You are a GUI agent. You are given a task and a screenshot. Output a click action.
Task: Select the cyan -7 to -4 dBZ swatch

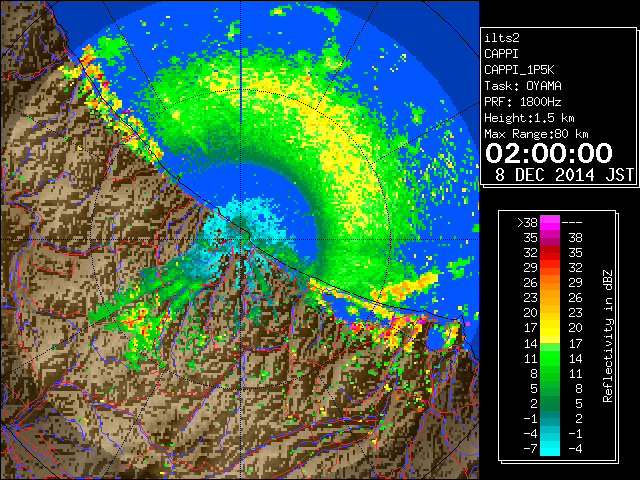pyautogui.click(x=550, y=448)
